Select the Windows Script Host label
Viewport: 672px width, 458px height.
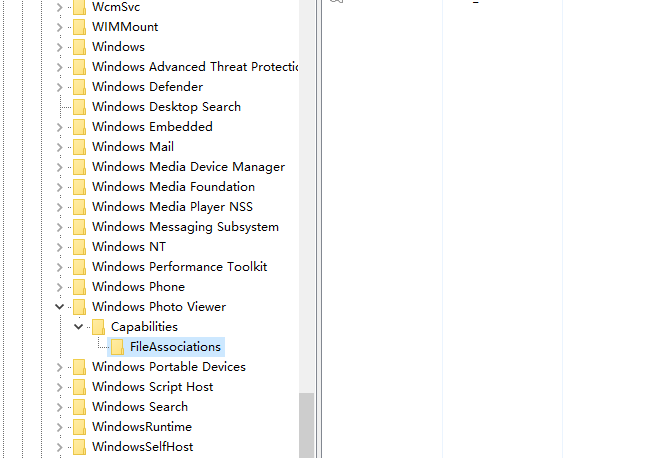coord(153,386)
